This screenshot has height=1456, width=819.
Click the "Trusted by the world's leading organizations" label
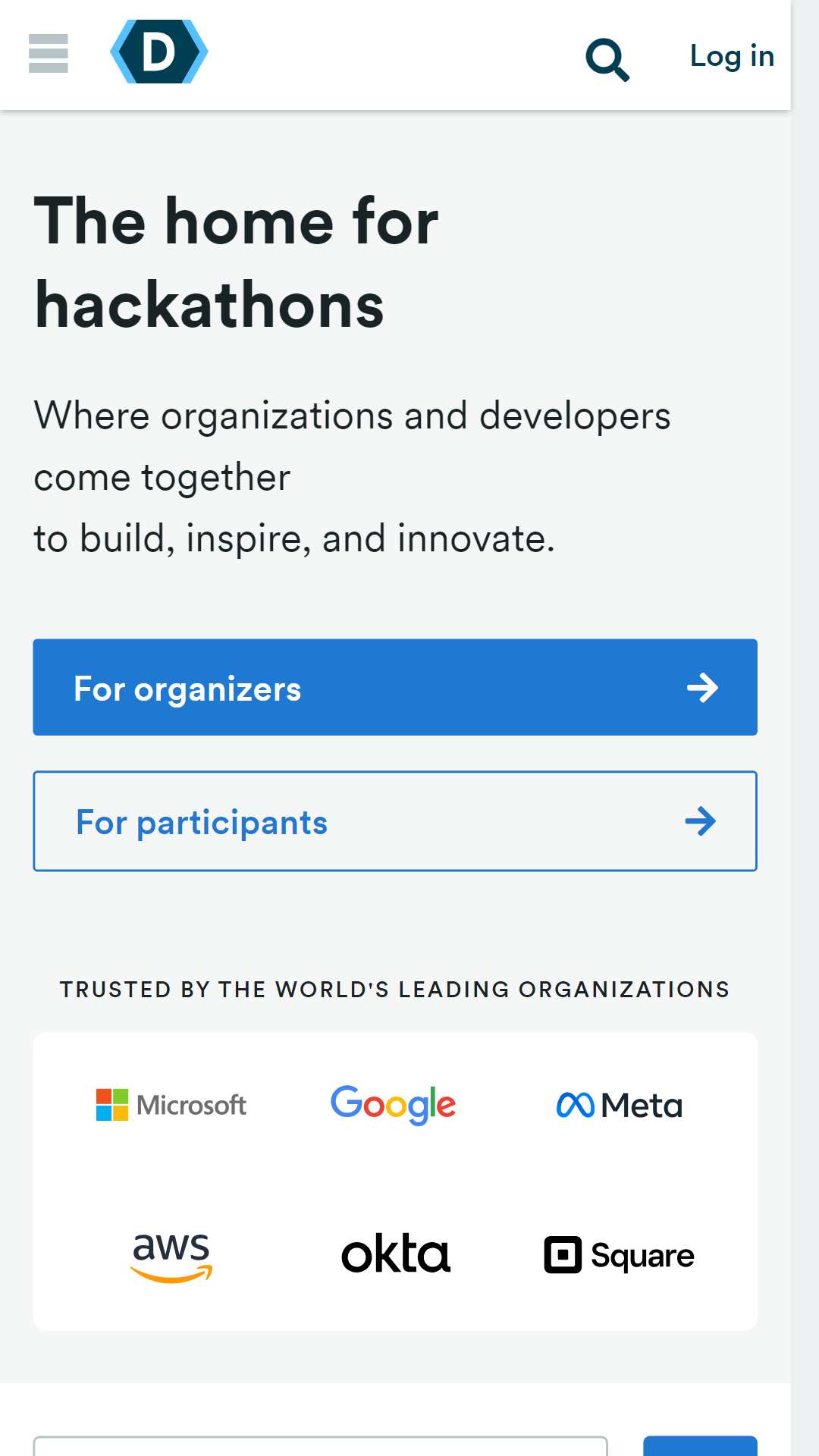coord(394,990)
